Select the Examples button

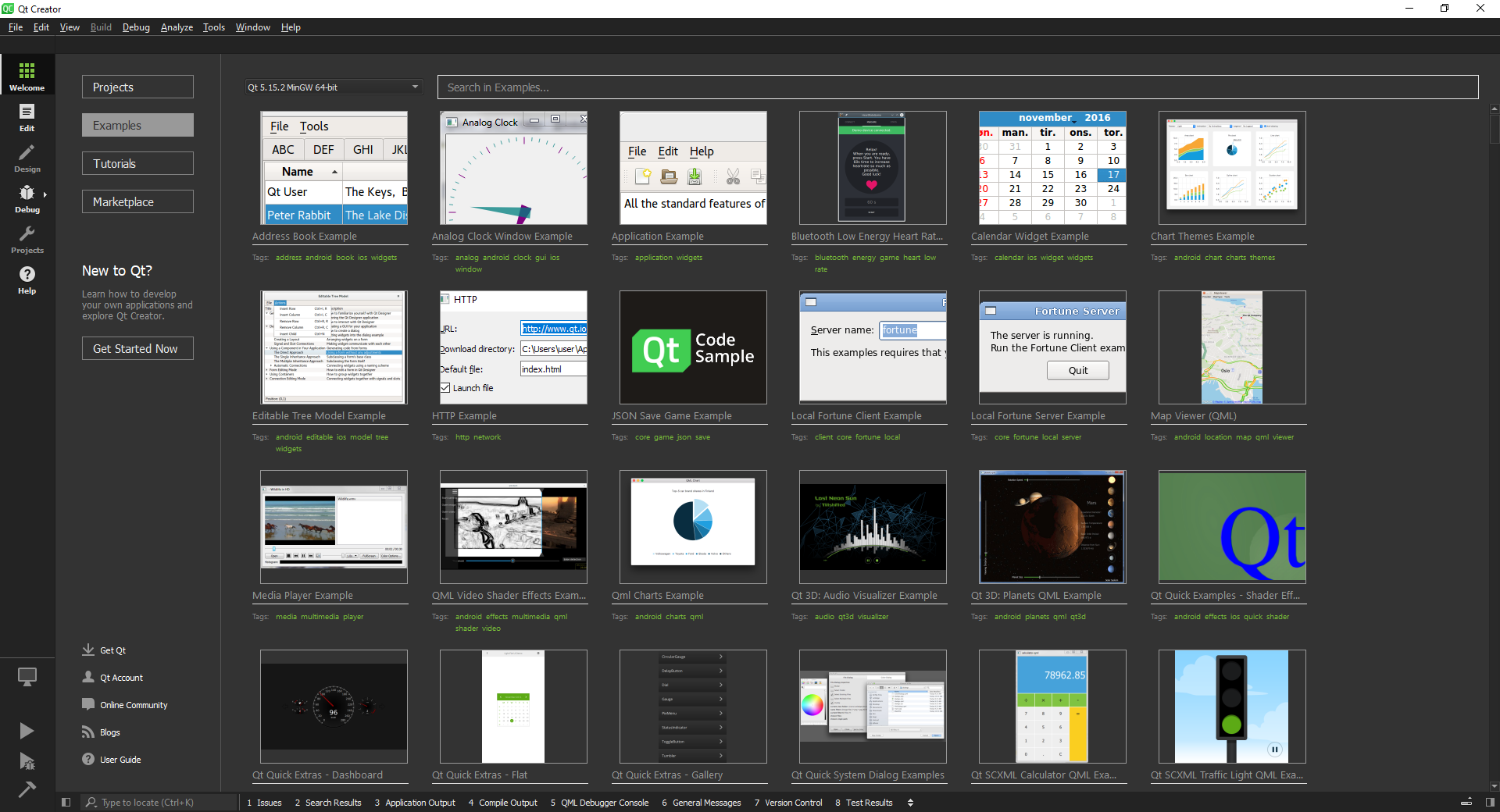tap(137, 125)
